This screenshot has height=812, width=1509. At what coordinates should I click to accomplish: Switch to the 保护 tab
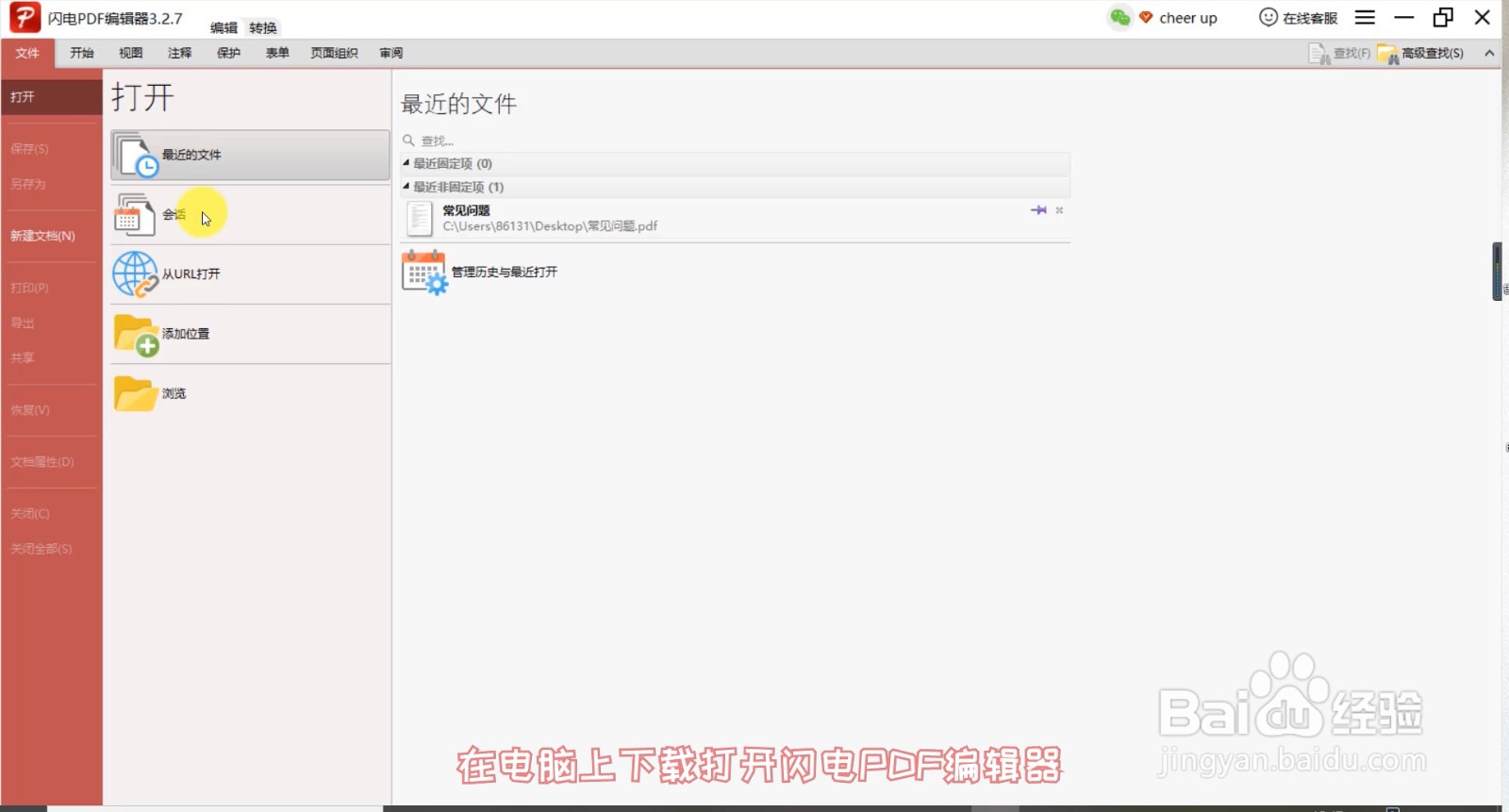click(229, 53)
